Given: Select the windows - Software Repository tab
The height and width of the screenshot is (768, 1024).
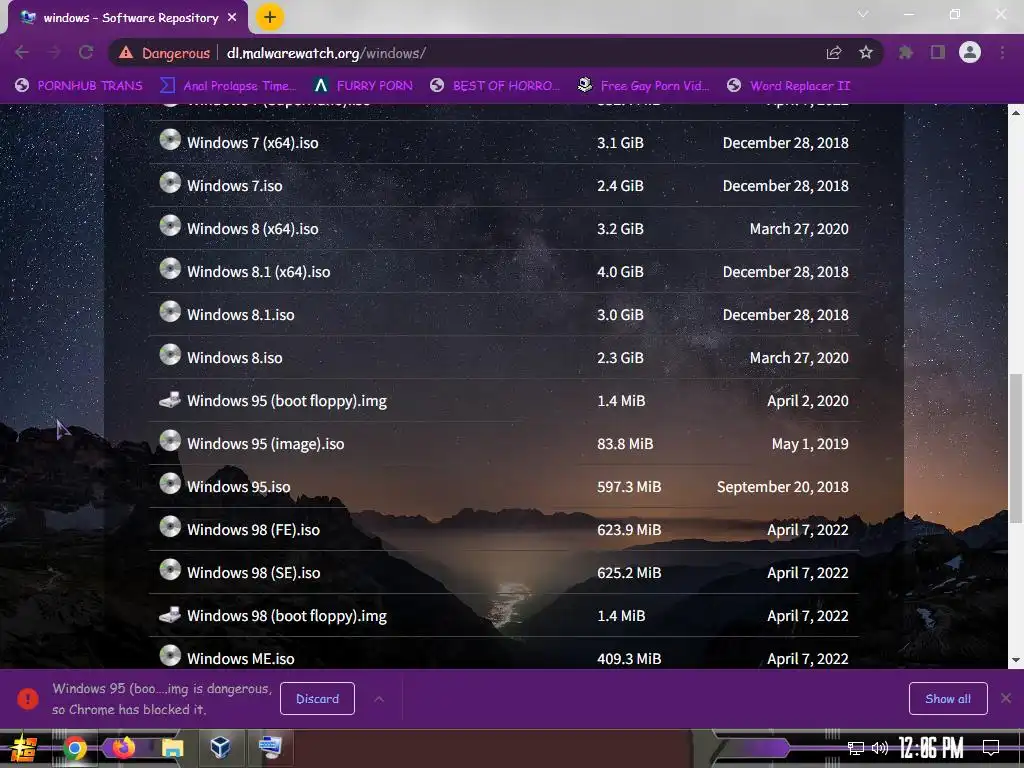Looking at the screenshot, I should point(128,18).
